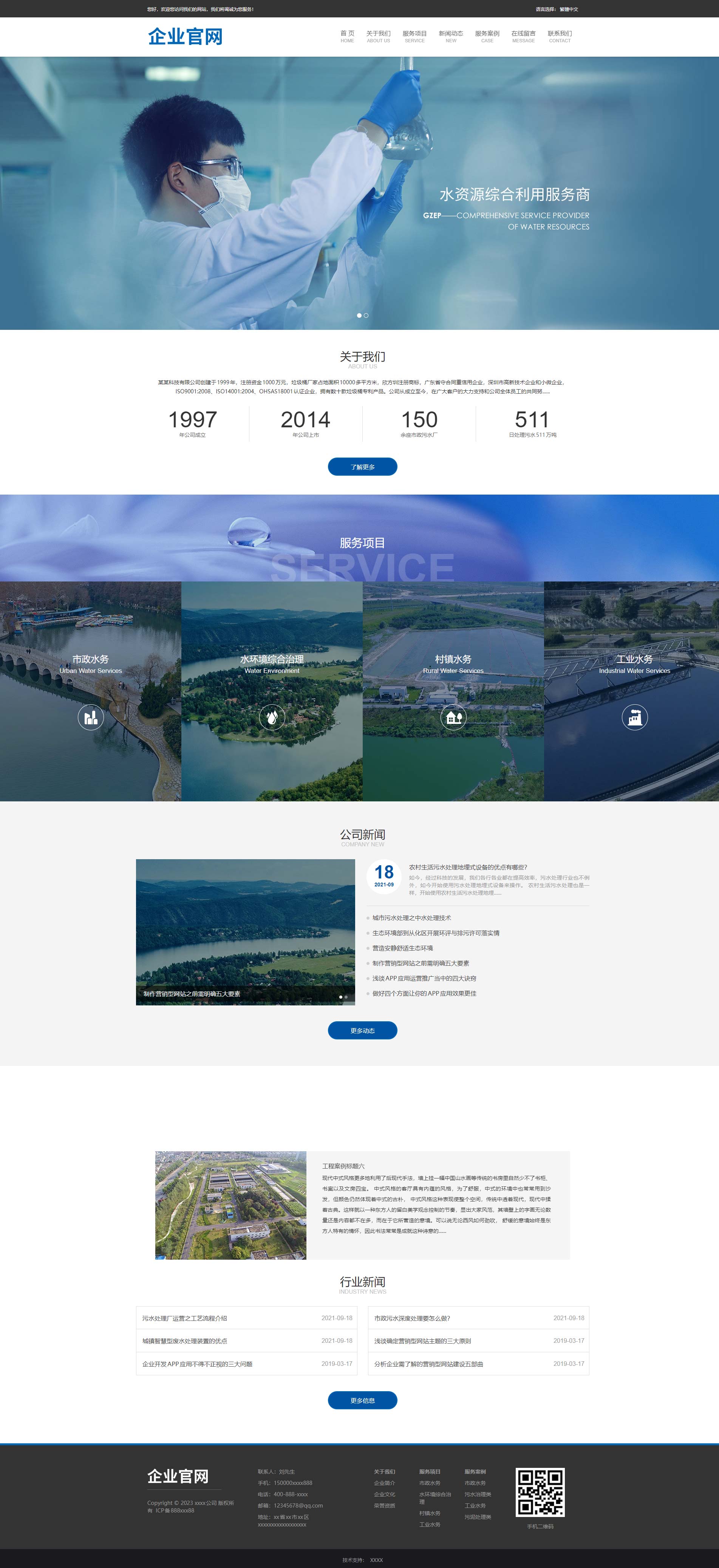
Task: Click the 更多动态 button
Action: pos(362,1030)
